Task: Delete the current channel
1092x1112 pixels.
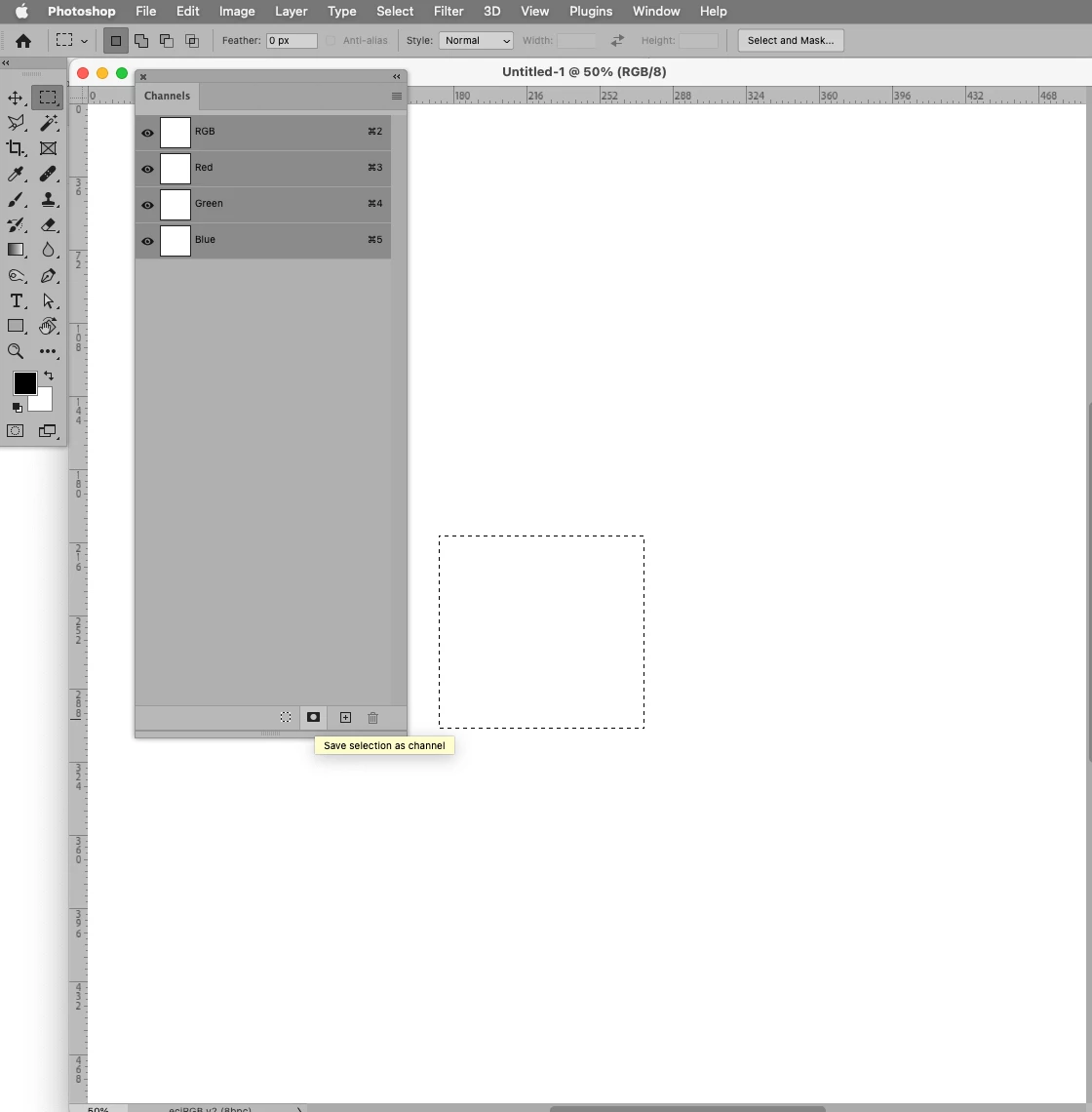Action: tap(373, 718)
